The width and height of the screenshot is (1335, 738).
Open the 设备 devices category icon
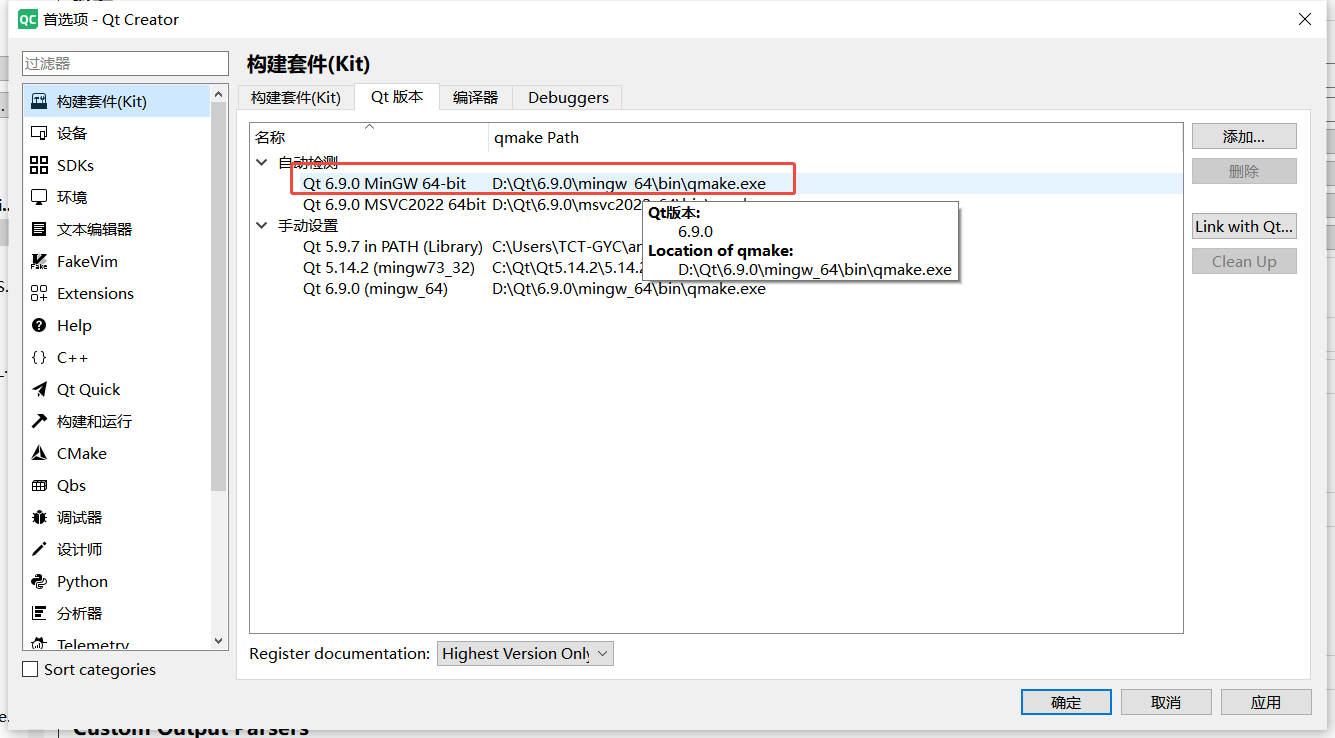39,133
